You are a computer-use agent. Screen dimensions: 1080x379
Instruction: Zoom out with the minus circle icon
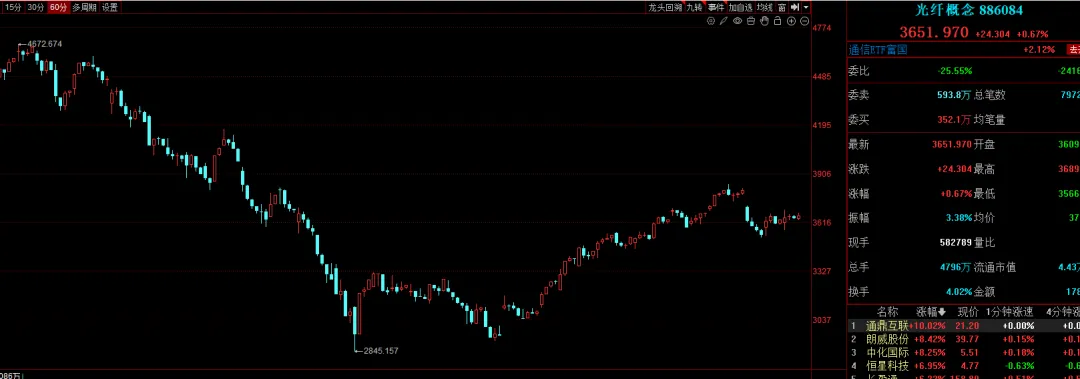[804, 21]
